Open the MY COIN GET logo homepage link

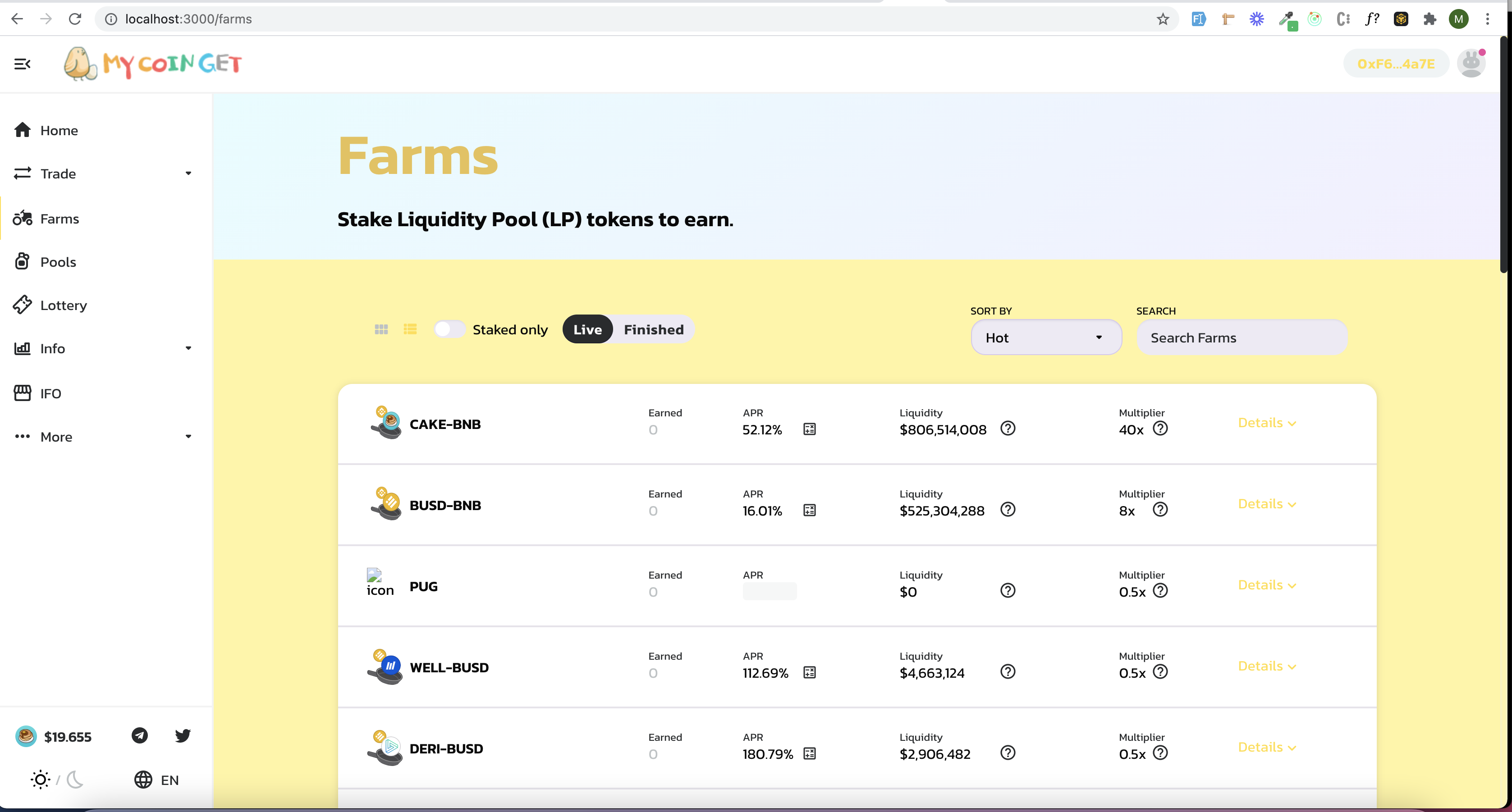pyautogui.click(x=153, y=64)
